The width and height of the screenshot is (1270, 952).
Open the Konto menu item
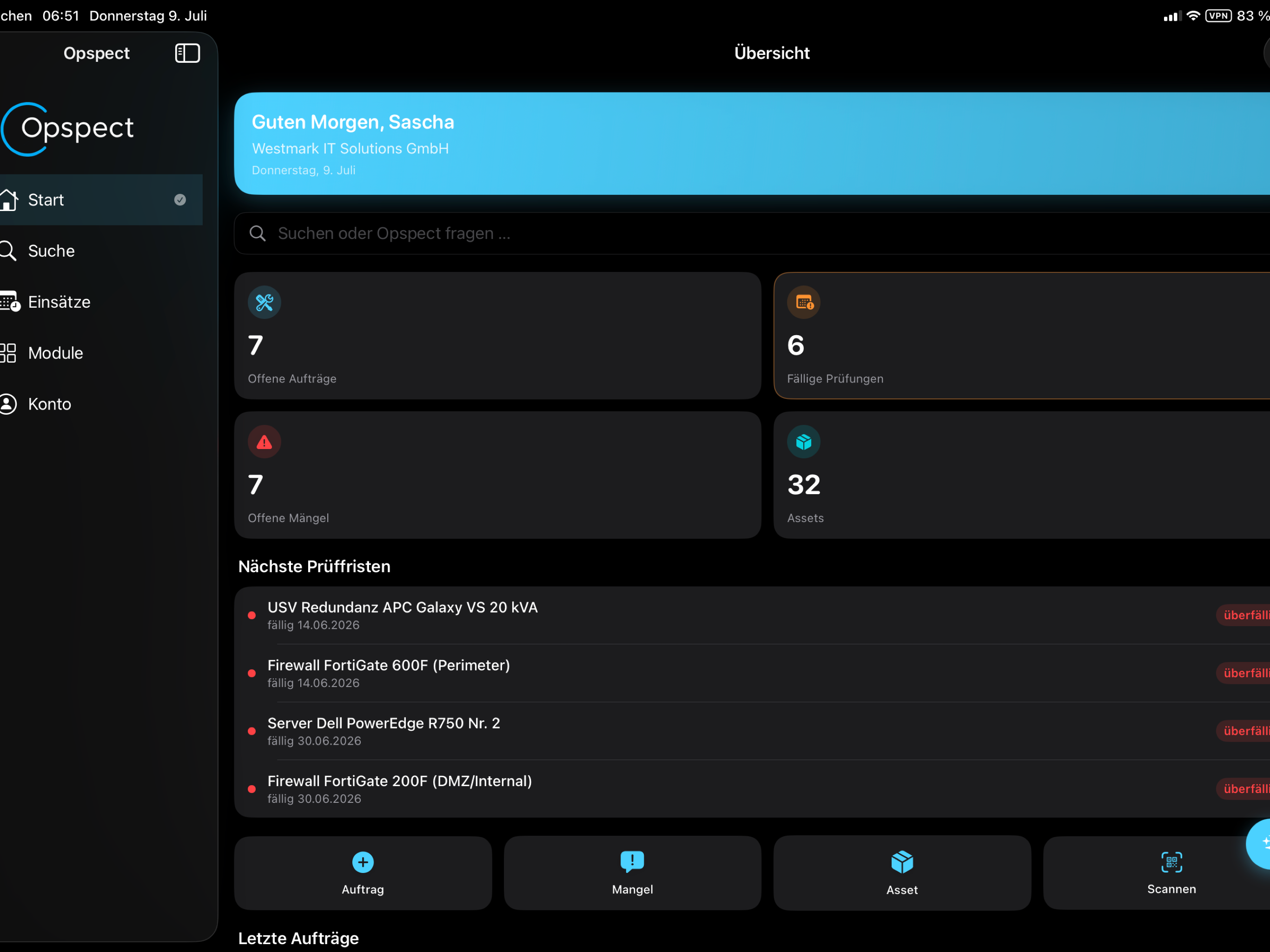101,404
